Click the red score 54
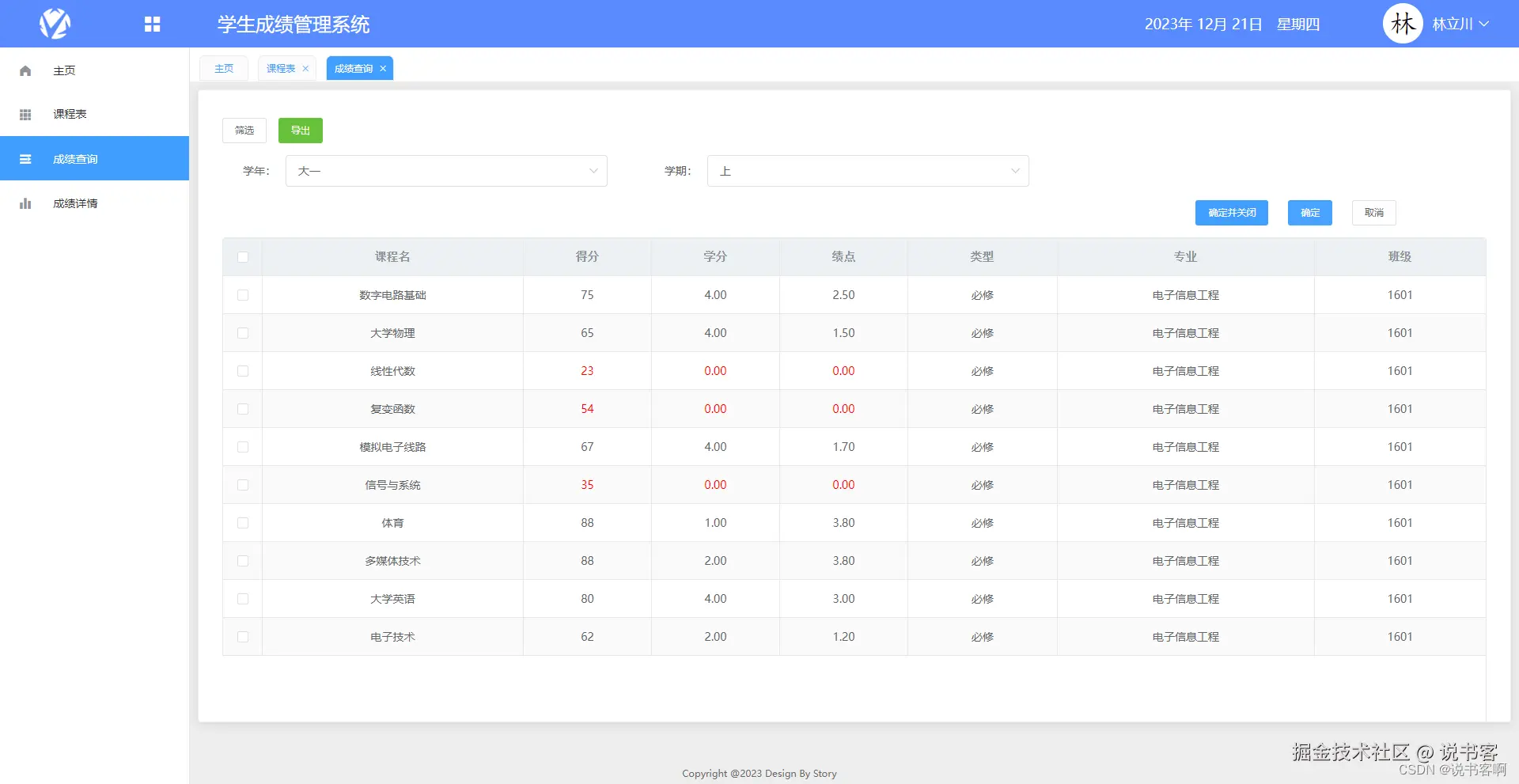This screenshot has width=1519, height=784. pyautogui.click(x=587, y=409)
